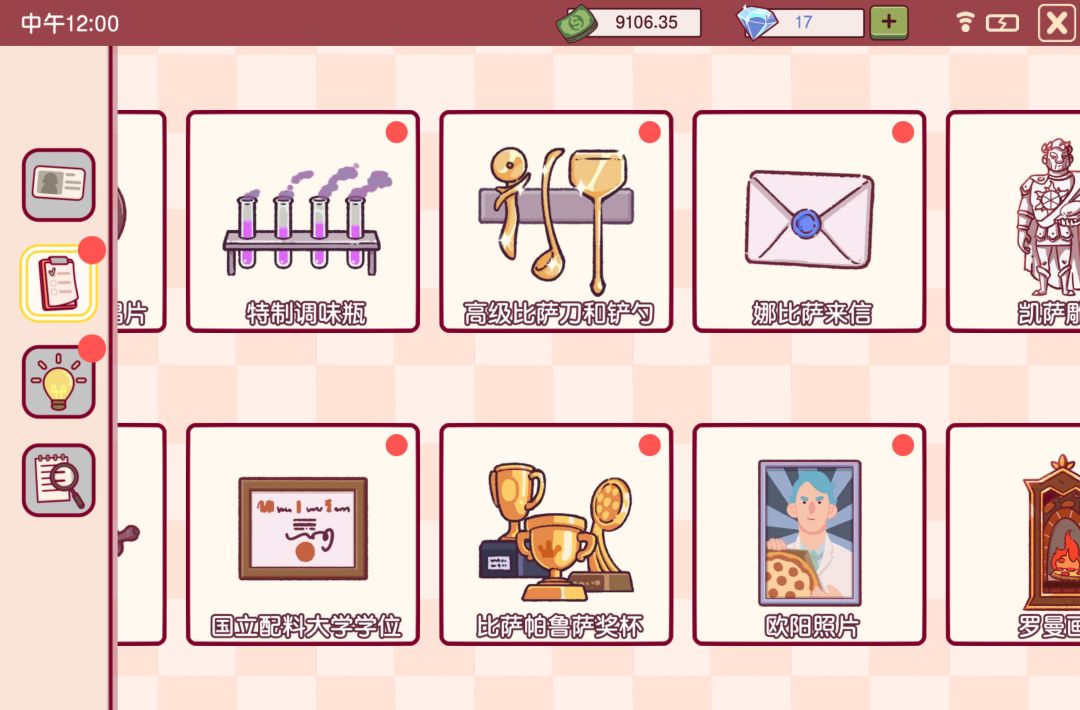Click the WiFi status icon in top bar
This screenshot has height=710, width=1080.
pos(966,23)
